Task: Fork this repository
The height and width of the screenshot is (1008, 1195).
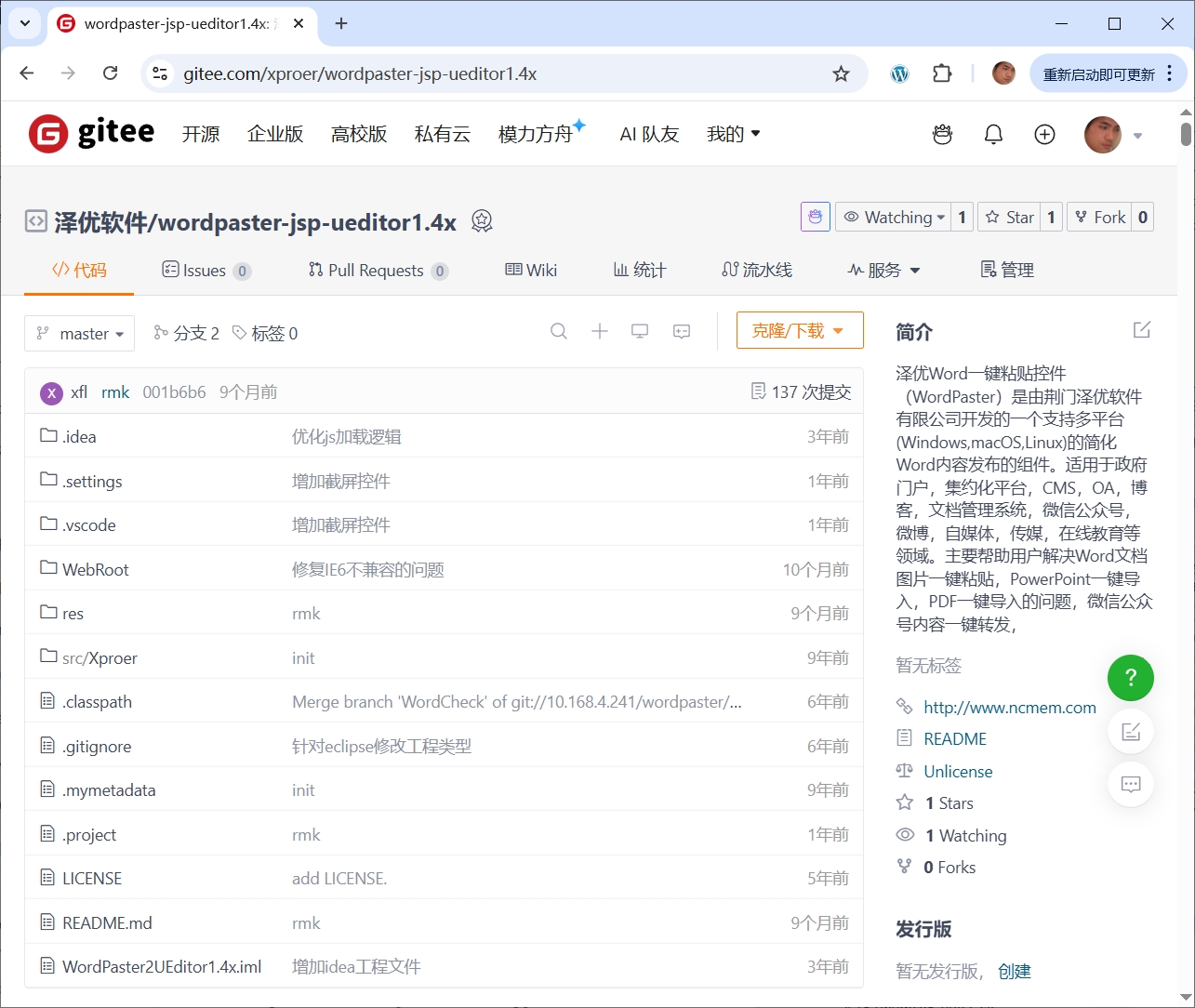Action: point(1099,218)
